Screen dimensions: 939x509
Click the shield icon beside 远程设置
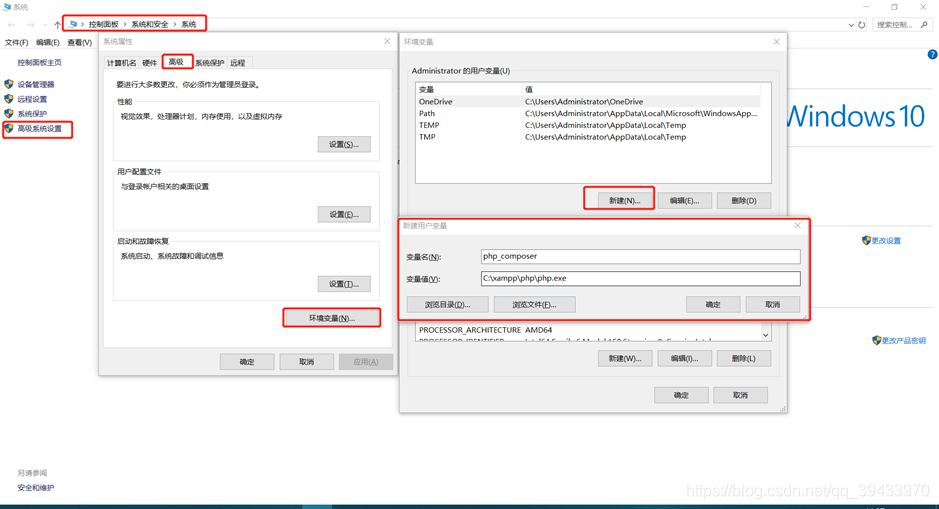click(x=9, y=99)
